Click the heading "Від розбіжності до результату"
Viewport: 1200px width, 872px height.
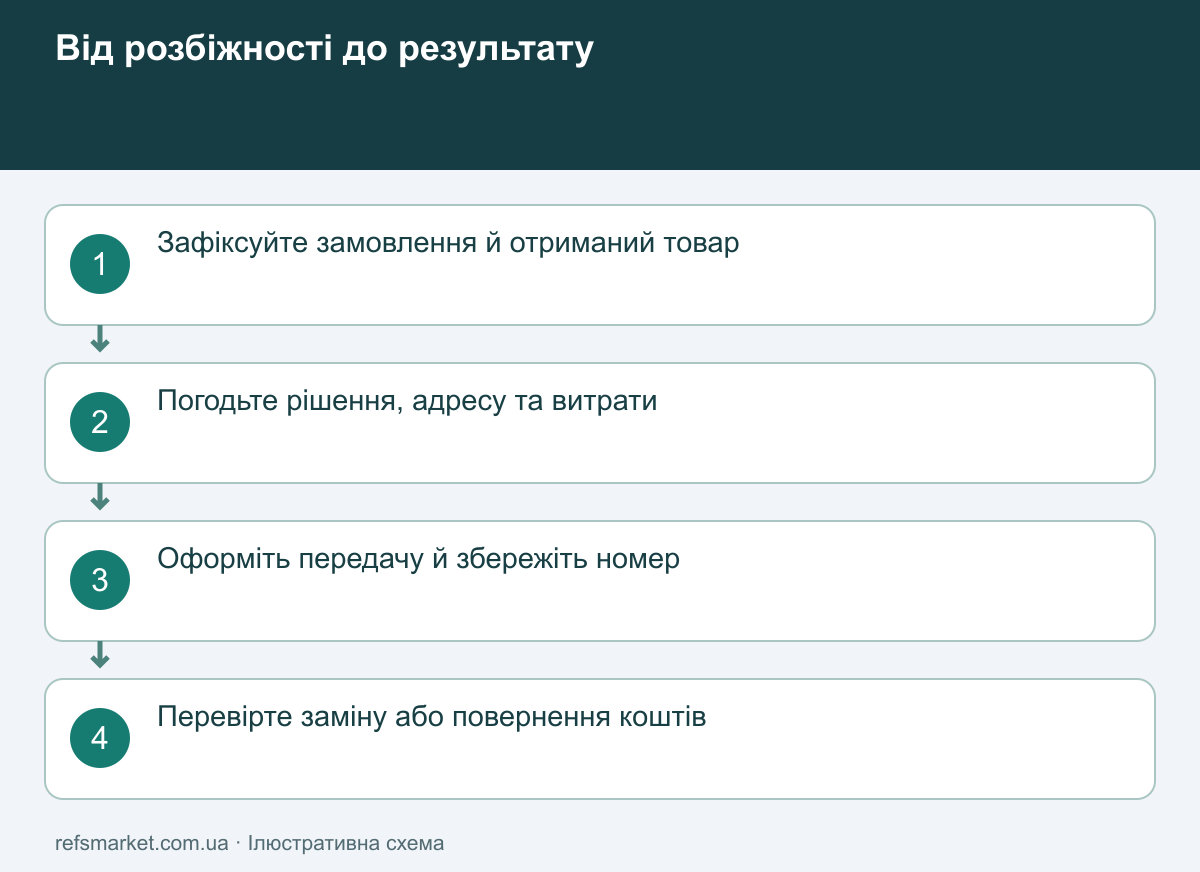[324, 49]
